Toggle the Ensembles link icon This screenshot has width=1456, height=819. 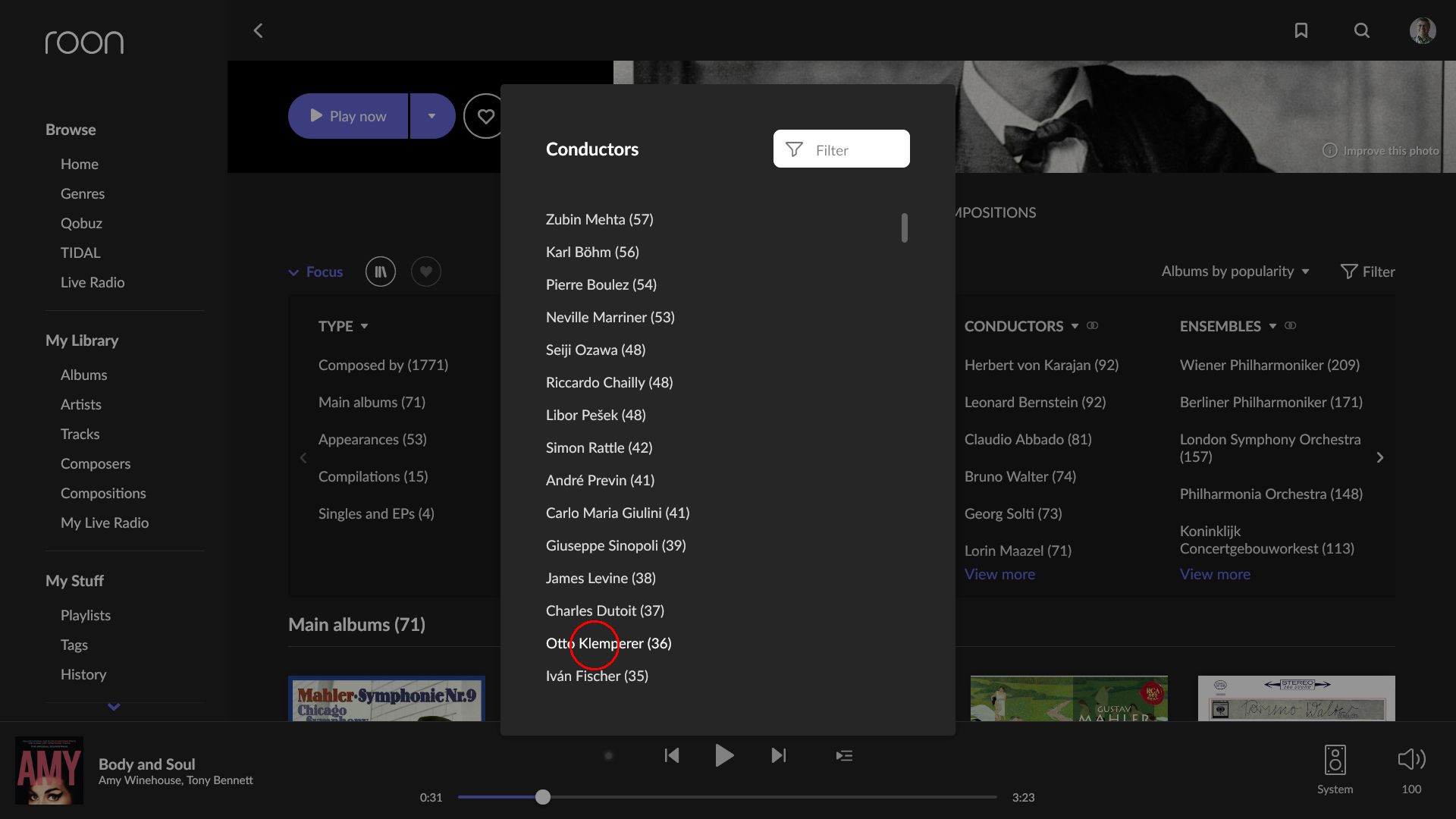click(1291, 325)
